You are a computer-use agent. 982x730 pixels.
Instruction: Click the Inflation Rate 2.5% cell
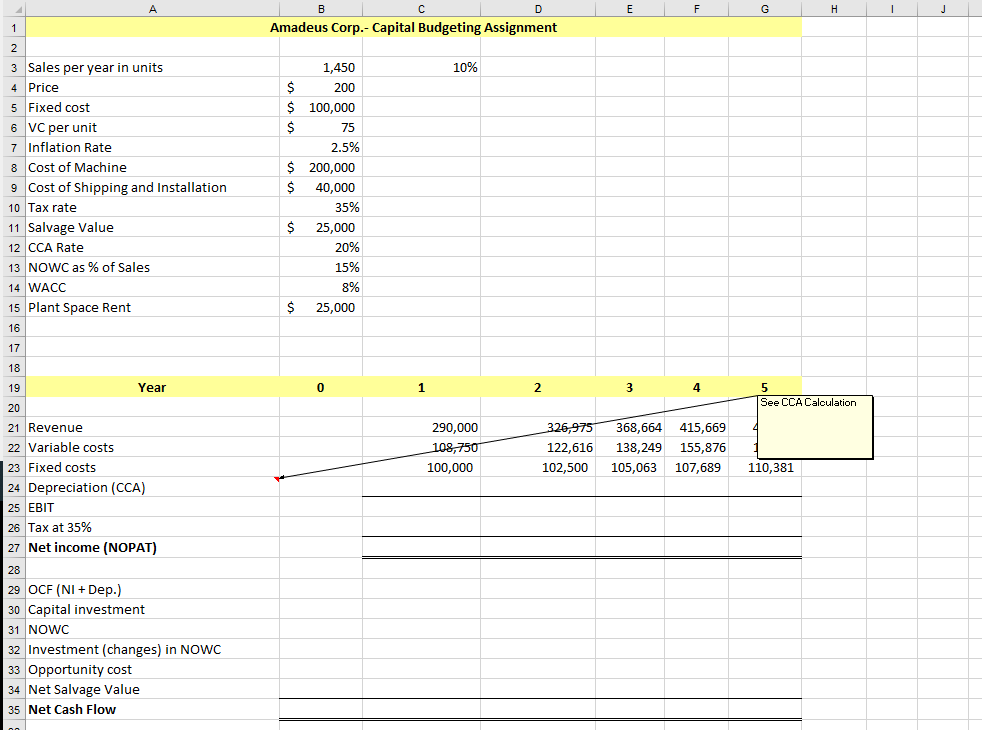pos(321,147)
